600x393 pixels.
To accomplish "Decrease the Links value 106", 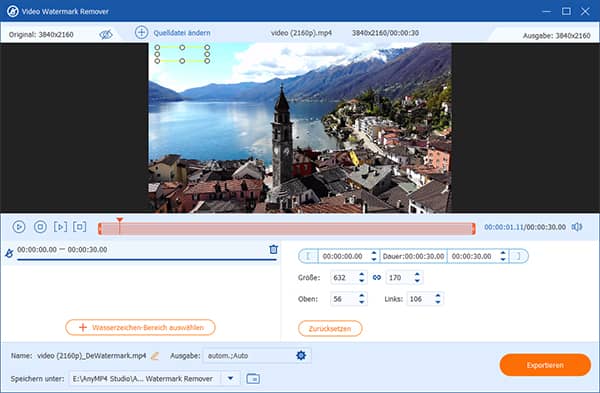I will (438, 302).
